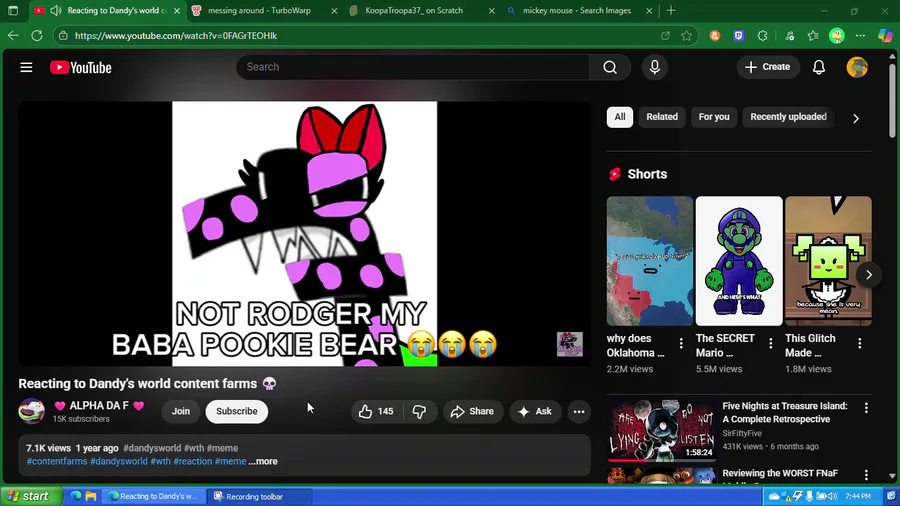Open the Start menu

point(30,496)
